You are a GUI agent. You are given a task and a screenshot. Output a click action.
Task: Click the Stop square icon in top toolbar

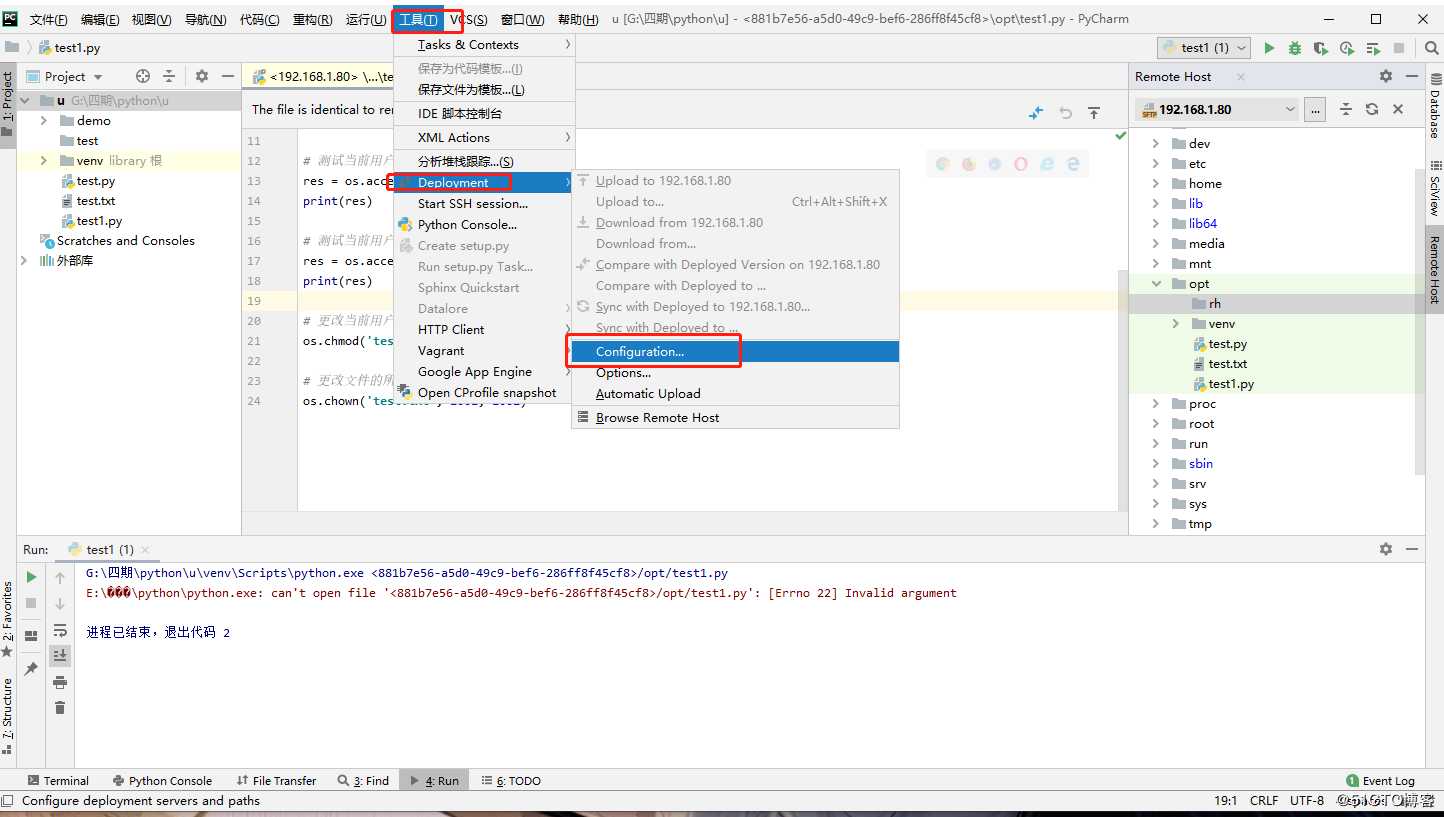[1399, 48]
